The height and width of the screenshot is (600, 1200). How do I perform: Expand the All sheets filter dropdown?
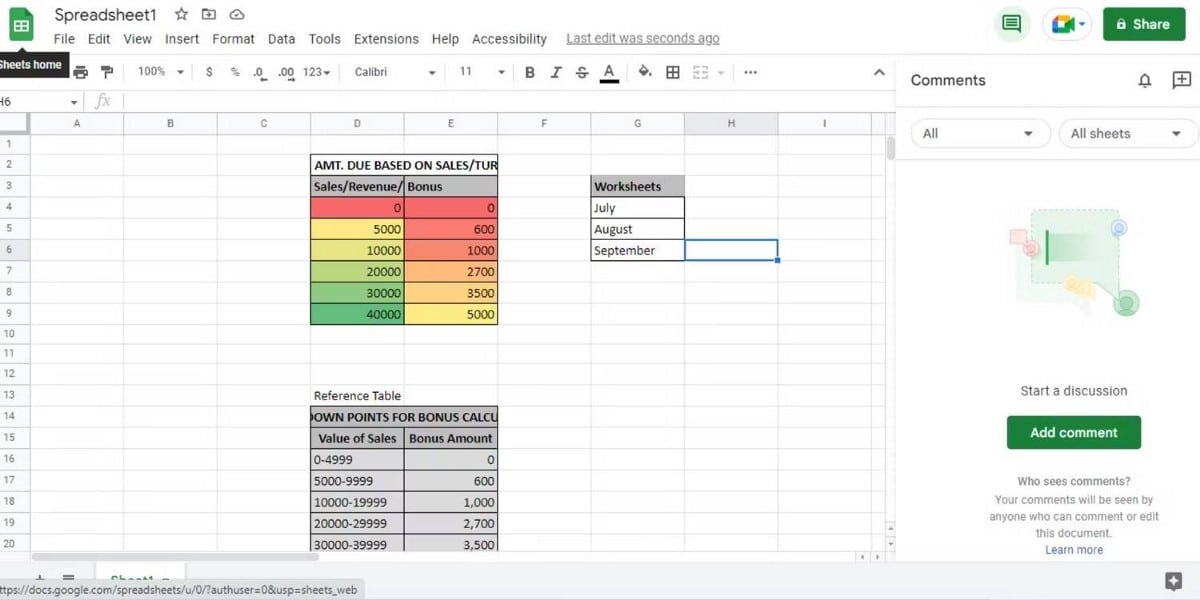coord(1126,134)
